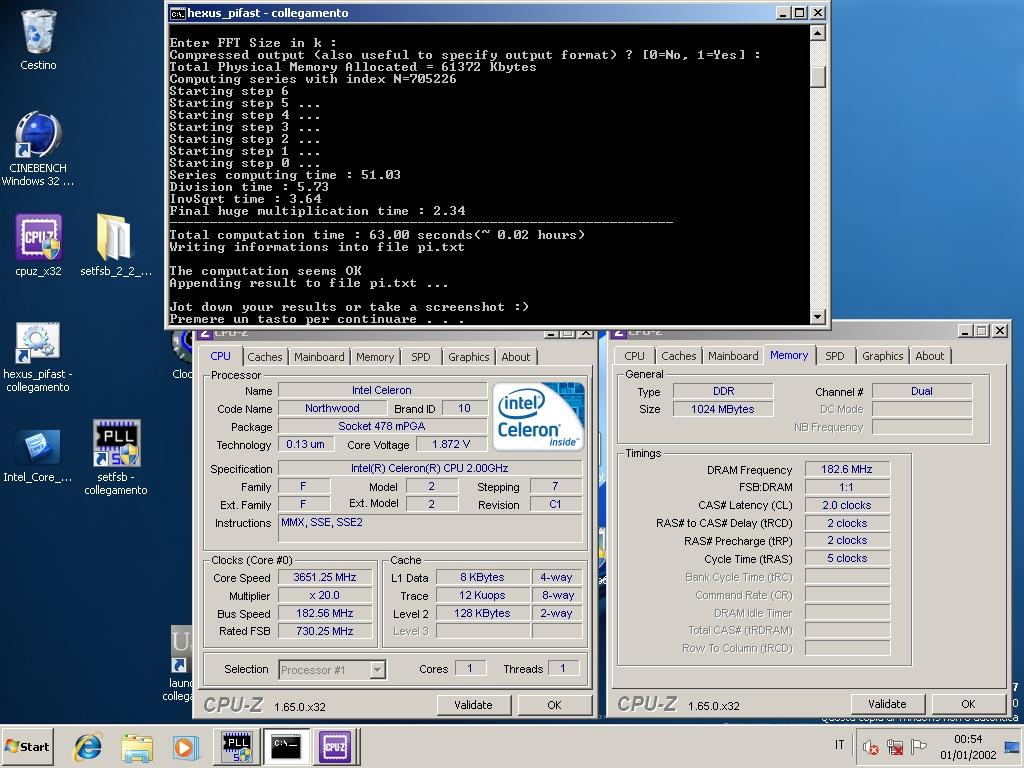Click the FSB:DRAM value 1:1
Image resolution: width=1024 pixels, height=768 pixels.
pyautogui.click(x=847, y=487)
